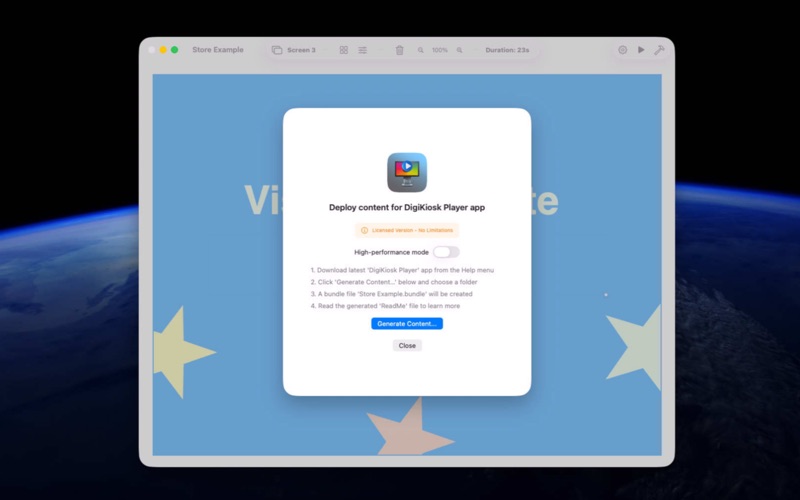The image size is (800, 500).
Task: Click the DigiKiosk Player app icon
Action: [x=407, y=172]
